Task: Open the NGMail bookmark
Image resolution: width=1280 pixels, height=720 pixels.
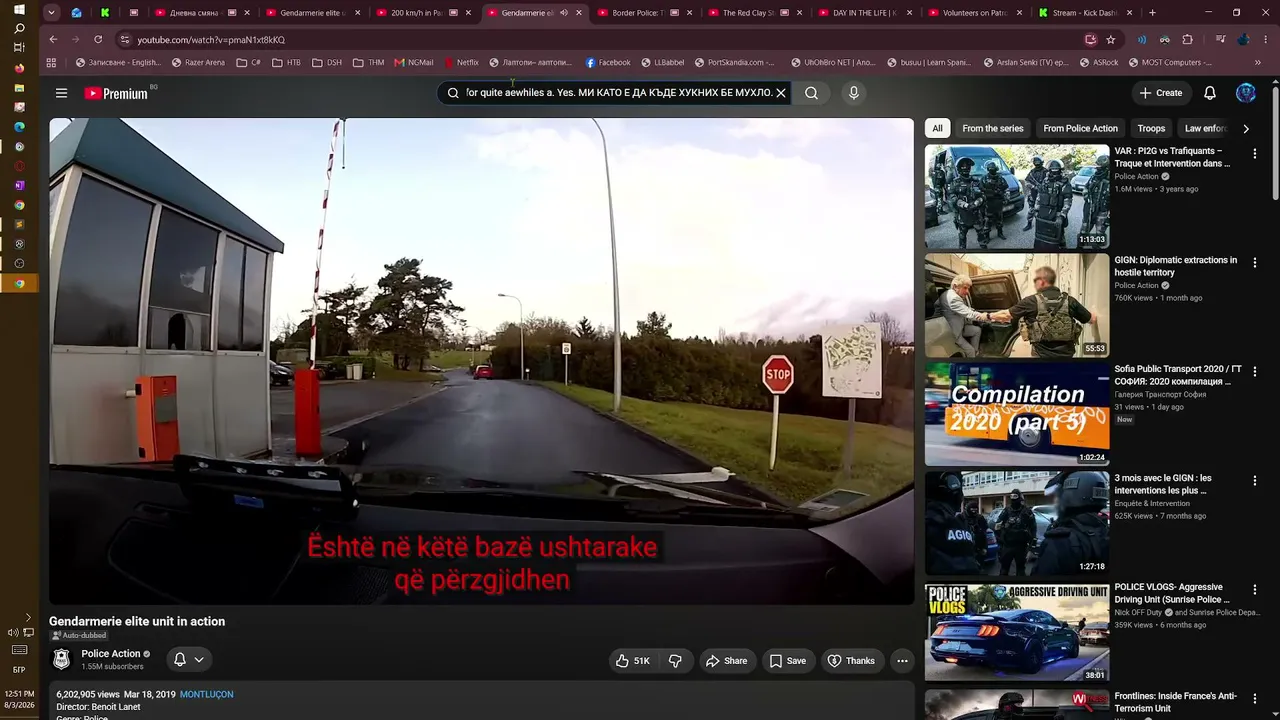Action: tap(414, 62)
